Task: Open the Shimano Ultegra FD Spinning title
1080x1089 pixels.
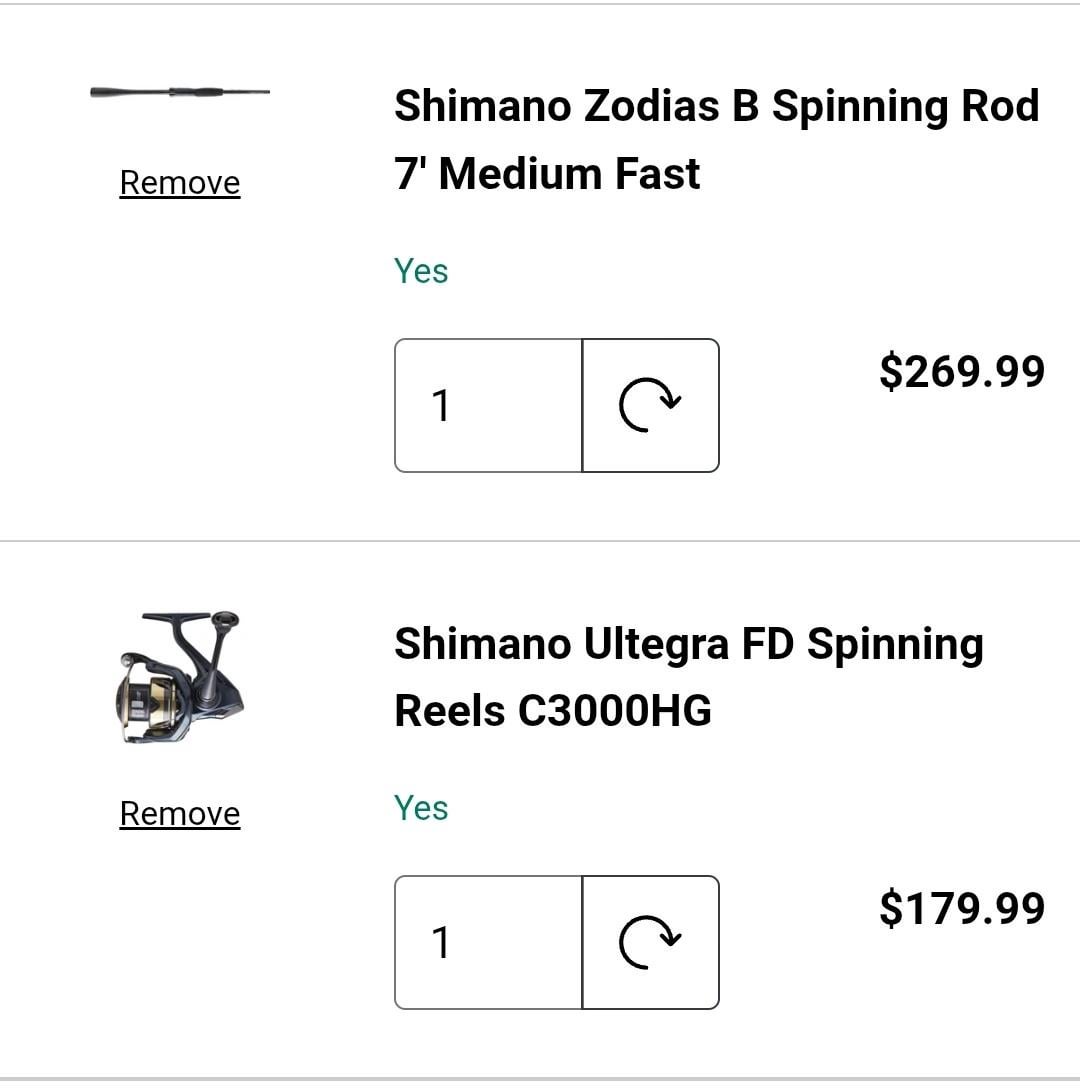Action: 688,643
